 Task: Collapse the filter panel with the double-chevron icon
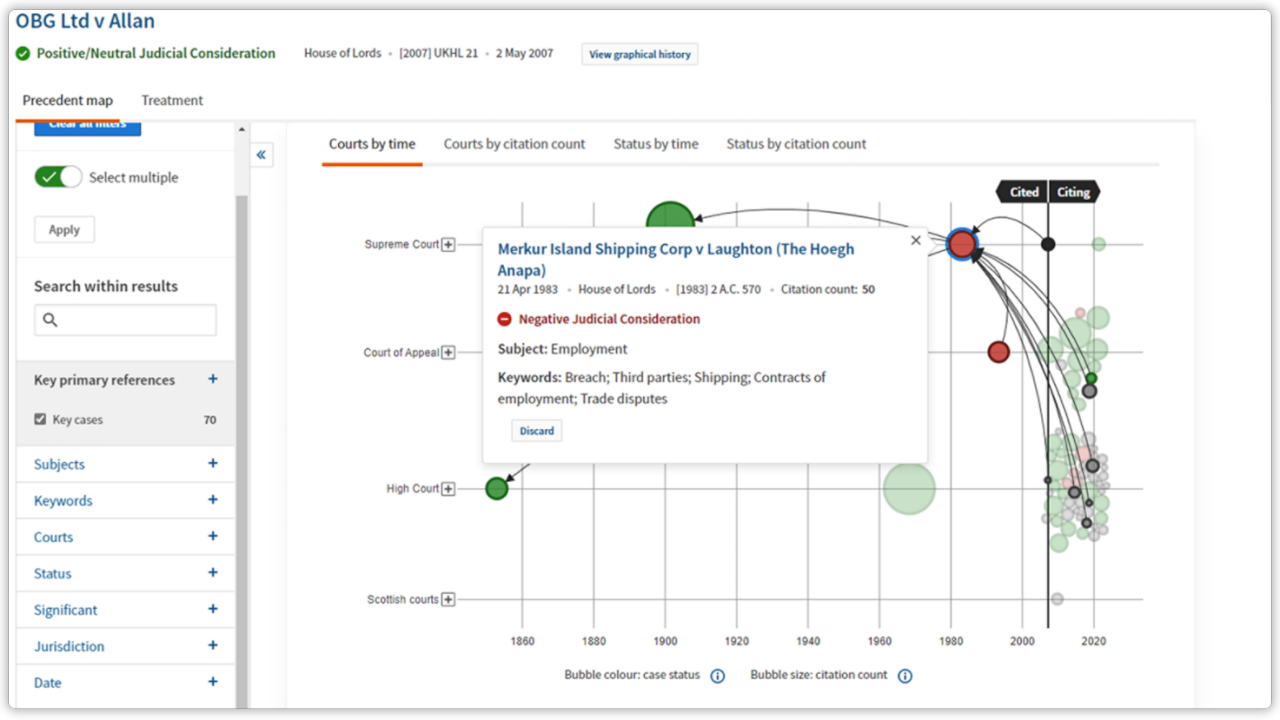pyautogui.click(x=261, y=155)
